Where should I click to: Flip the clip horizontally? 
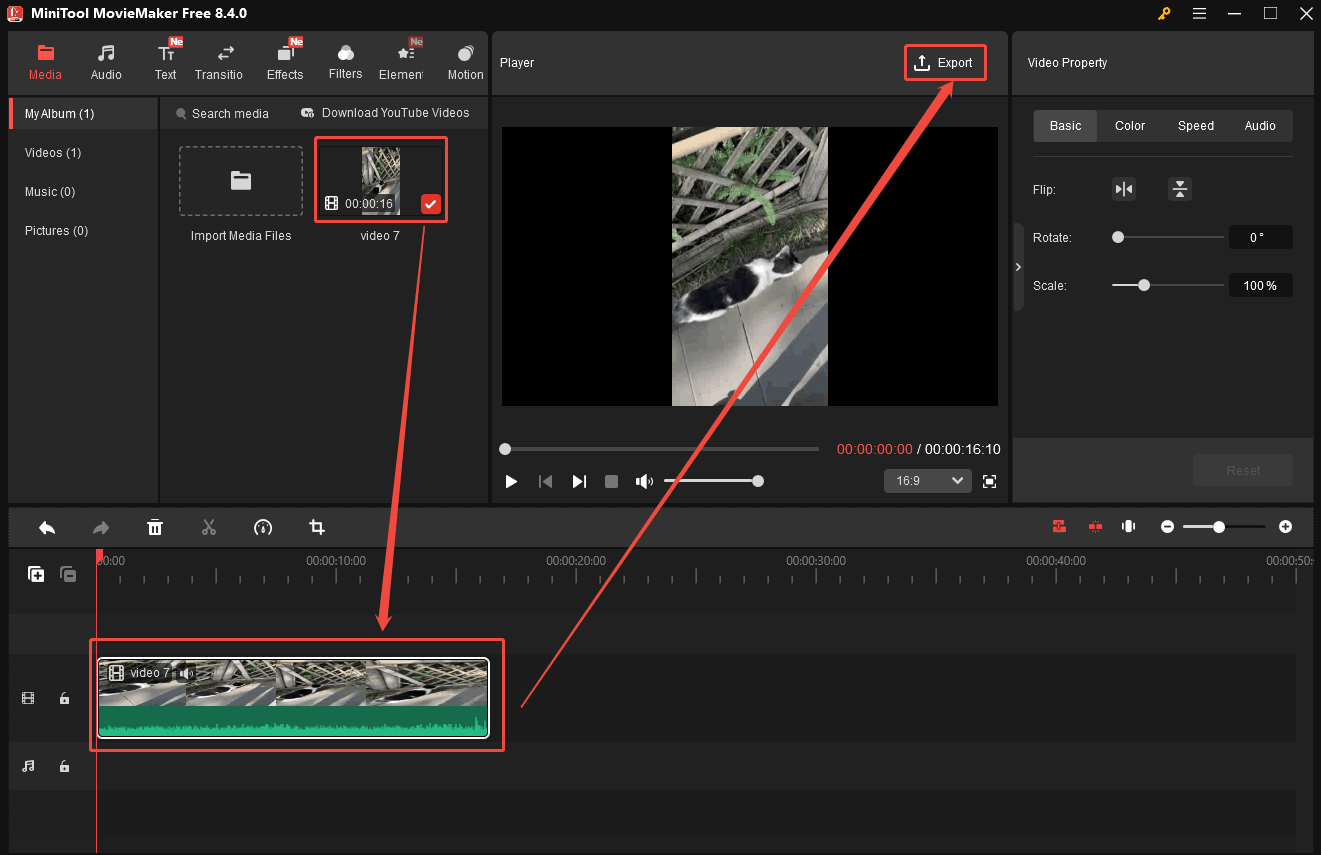1123,189
